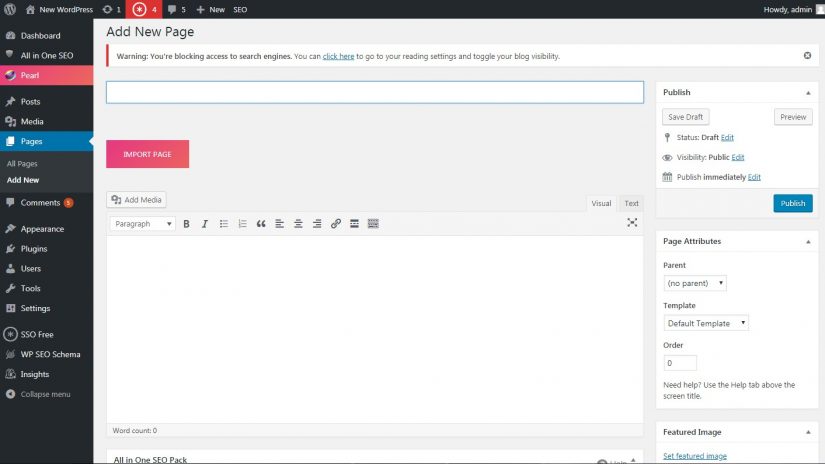
Task: Click the New content plus item
Action: coord(210,9)
